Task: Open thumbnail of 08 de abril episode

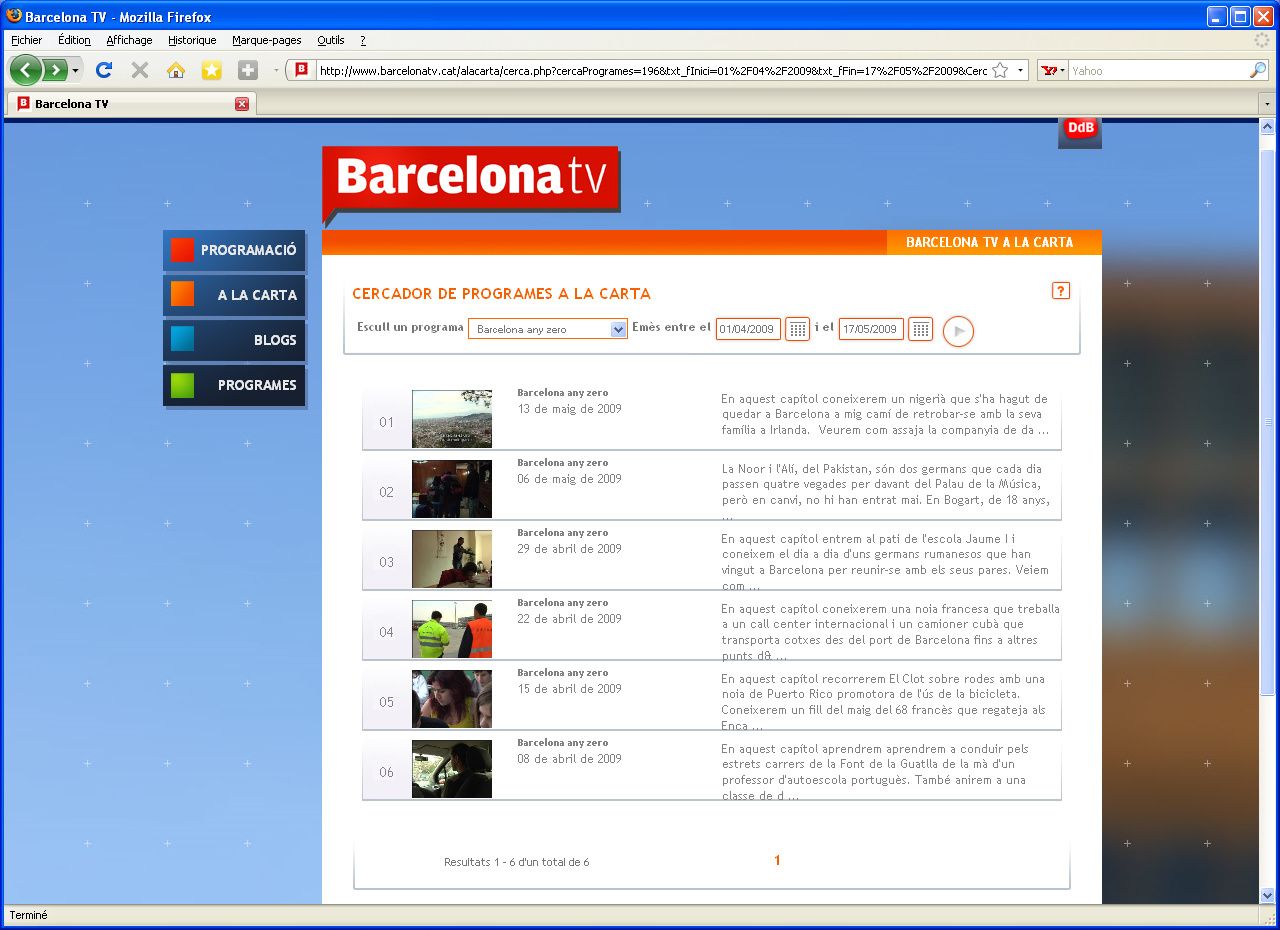Action: (452, 769)
